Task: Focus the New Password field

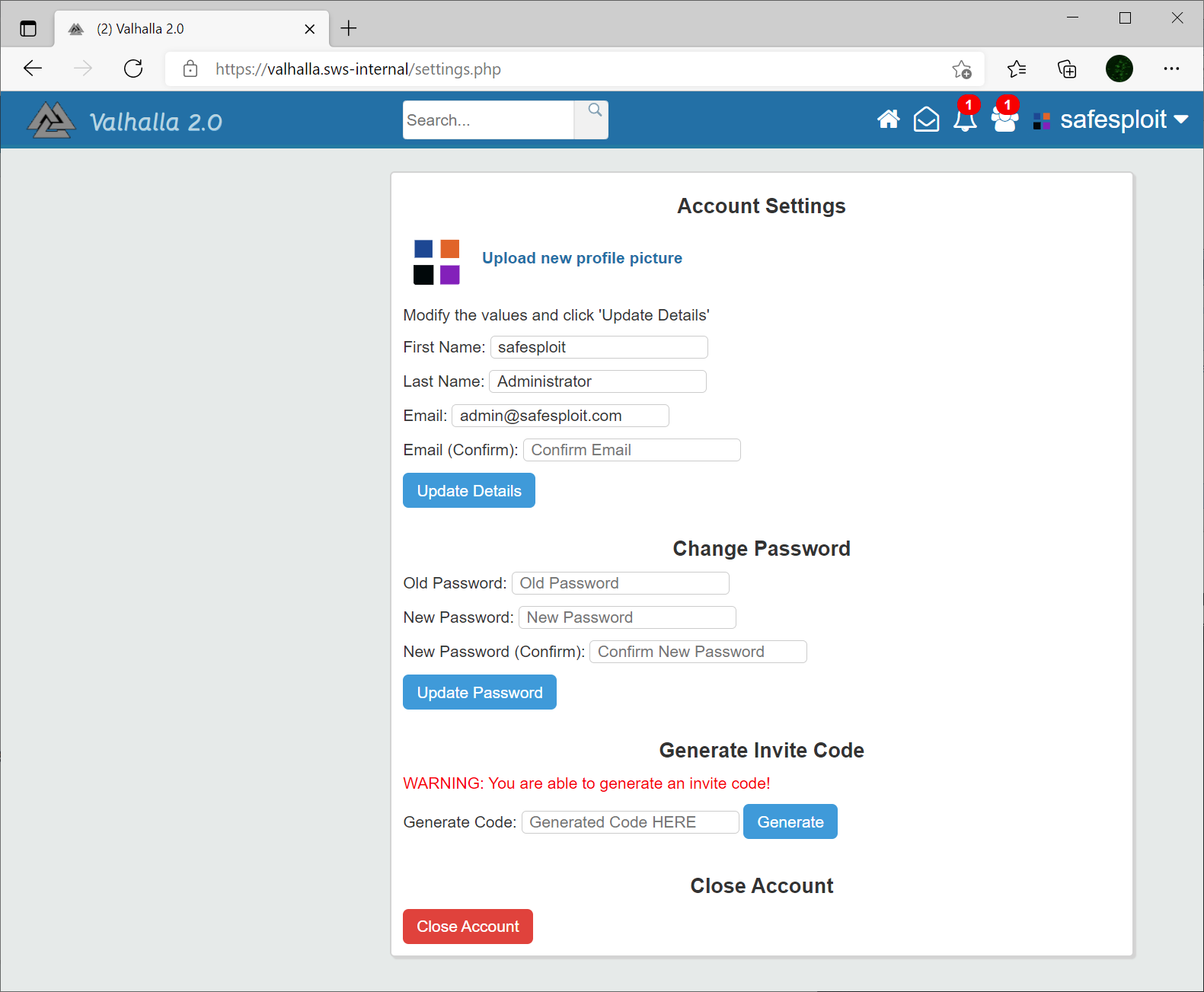Action: tap(628, 617)
